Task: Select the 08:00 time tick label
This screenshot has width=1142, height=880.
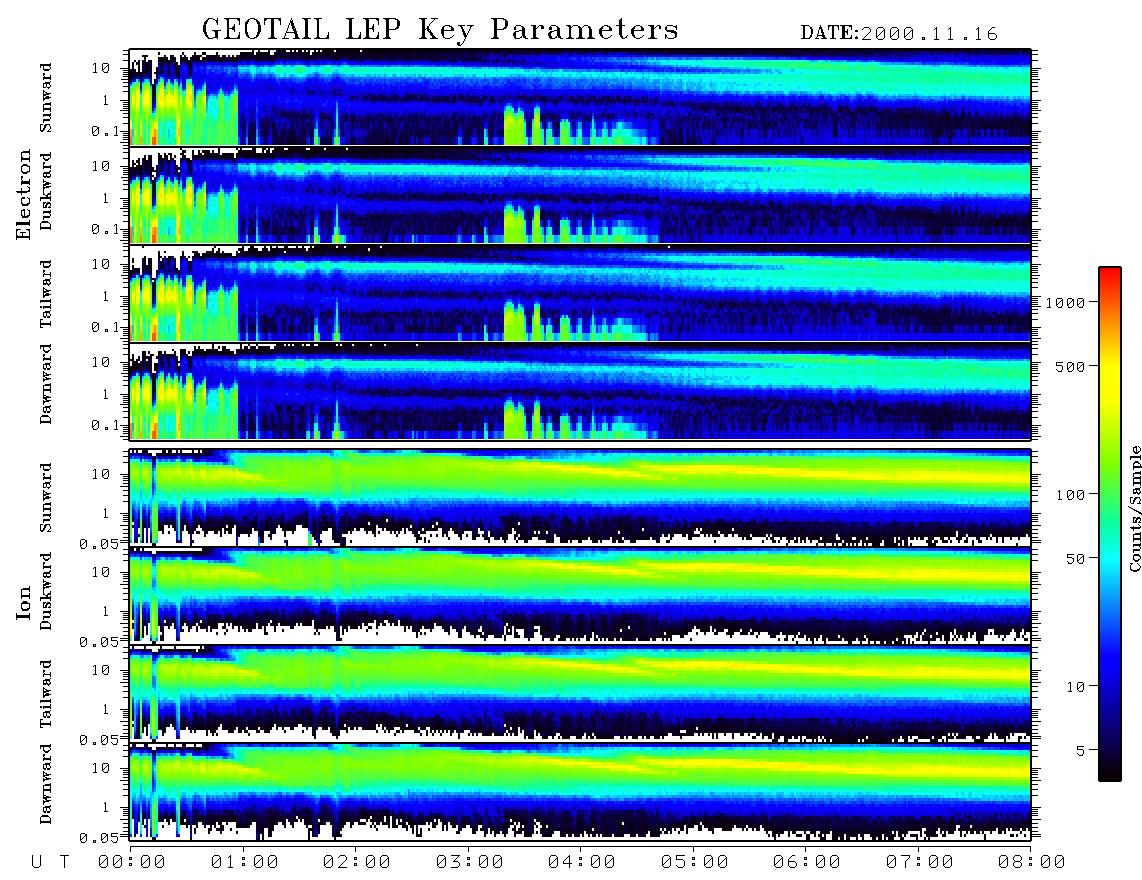Action: (1032, 862)
